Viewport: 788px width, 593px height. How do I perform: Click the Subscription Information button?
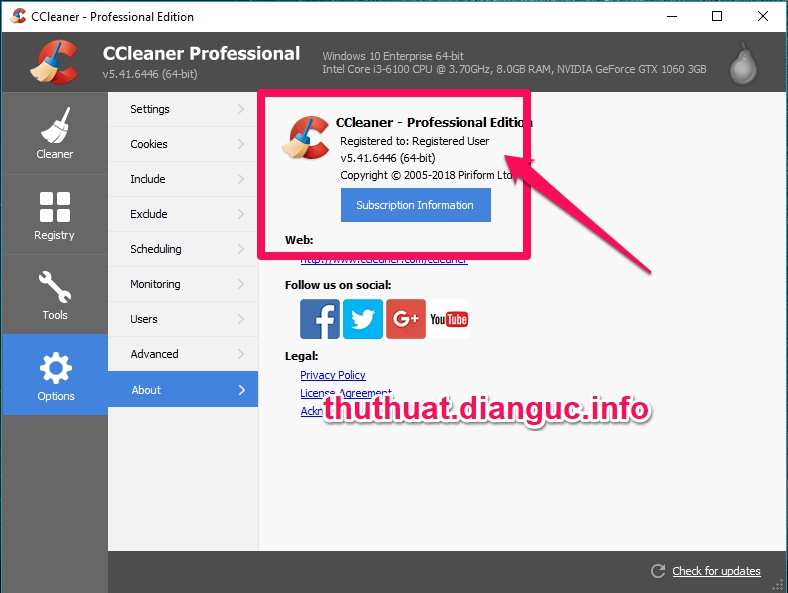[416, 205]
